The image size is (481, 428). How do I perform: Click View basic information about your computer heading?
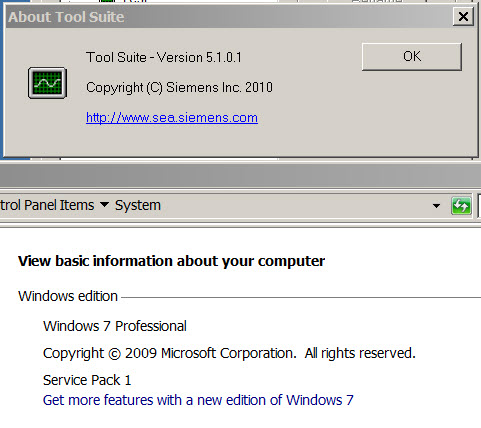click(171, 261)
